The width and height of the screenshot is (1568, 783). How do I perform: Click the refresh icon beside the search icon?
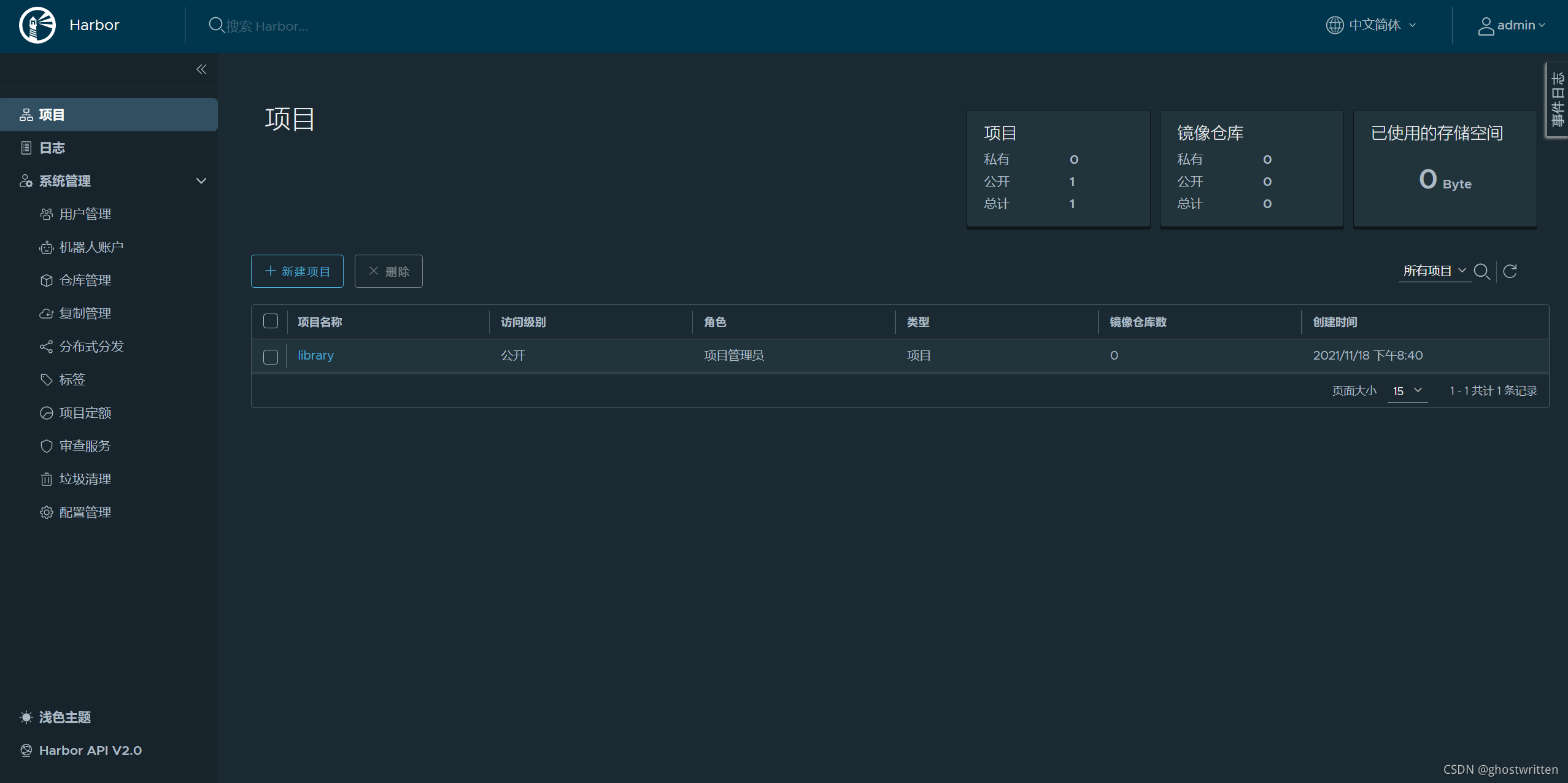[x=1510, y=271]
